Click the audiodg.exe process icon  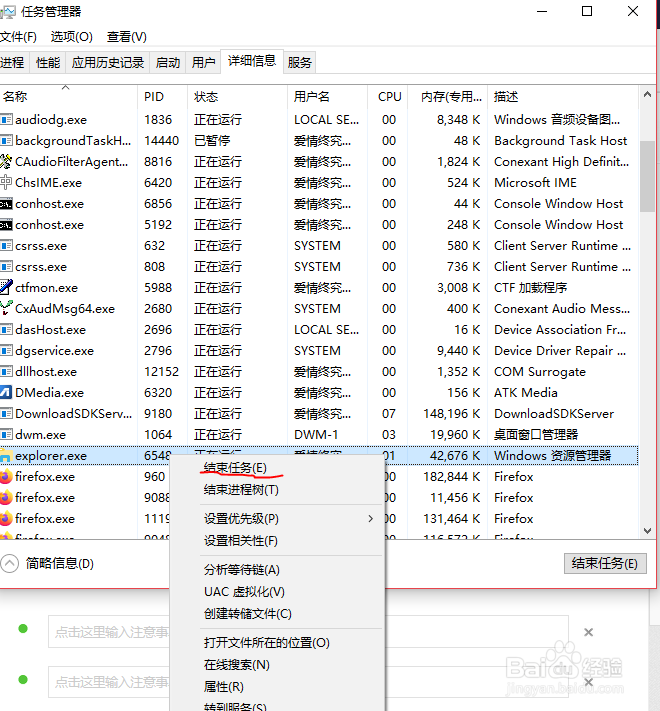tap(6, 120)
